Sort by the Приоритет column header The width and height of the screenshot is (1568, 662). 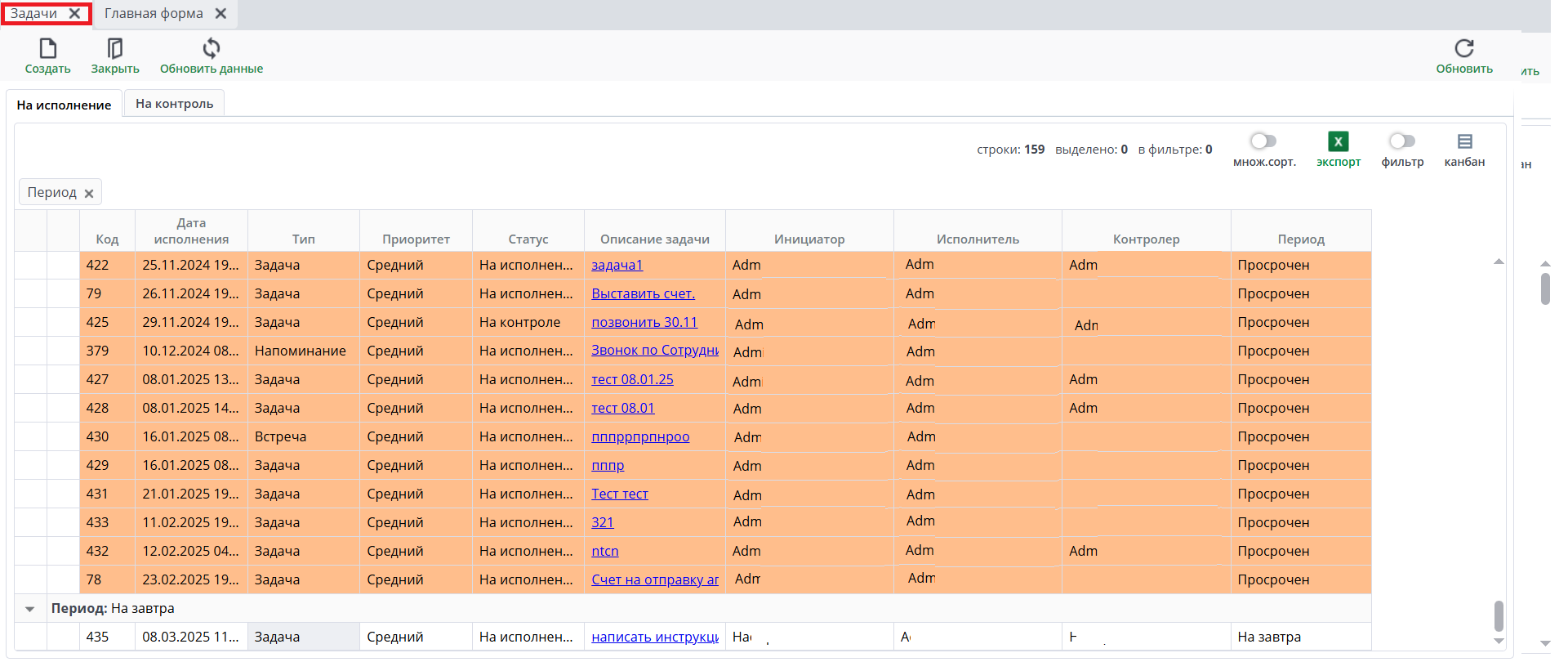click(416, 239)
